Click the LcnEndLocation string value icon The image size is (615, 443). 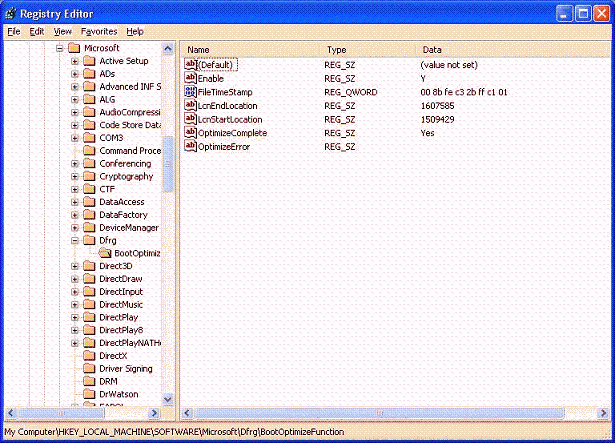[x=190, y=106]
